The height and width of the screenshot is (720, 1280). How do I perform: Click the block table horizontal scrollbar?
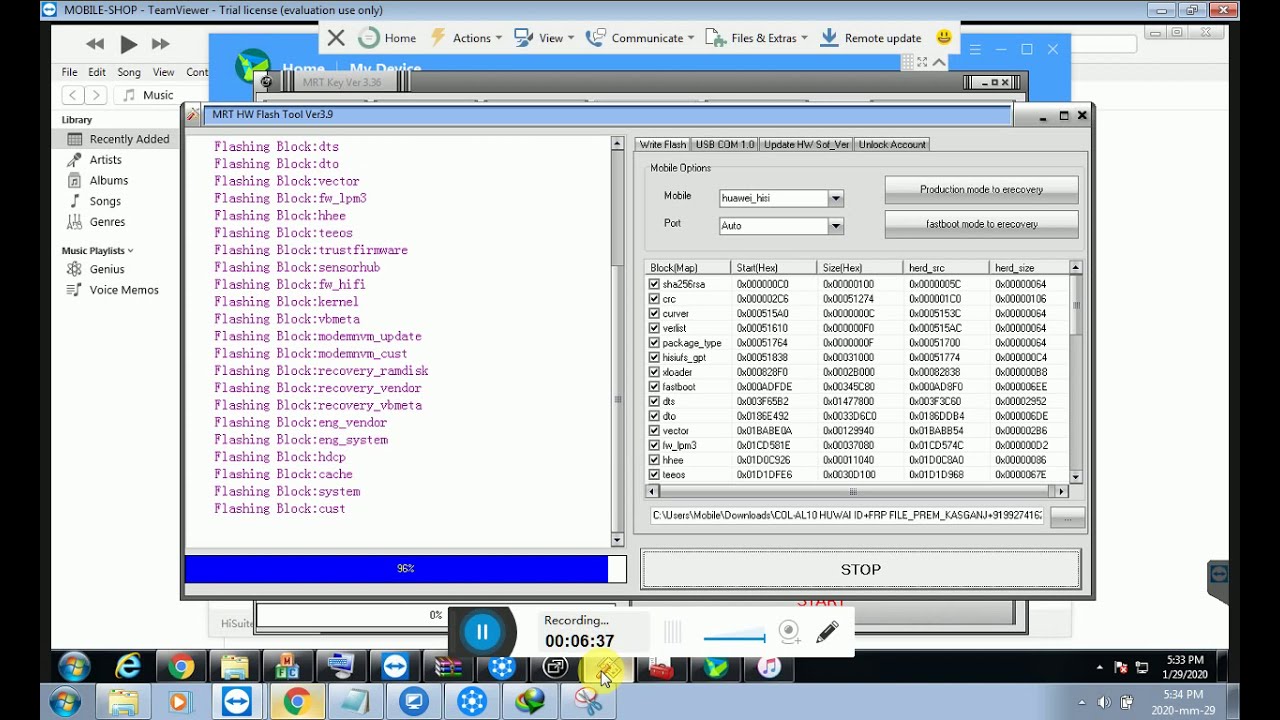click(x=858, y=491)
